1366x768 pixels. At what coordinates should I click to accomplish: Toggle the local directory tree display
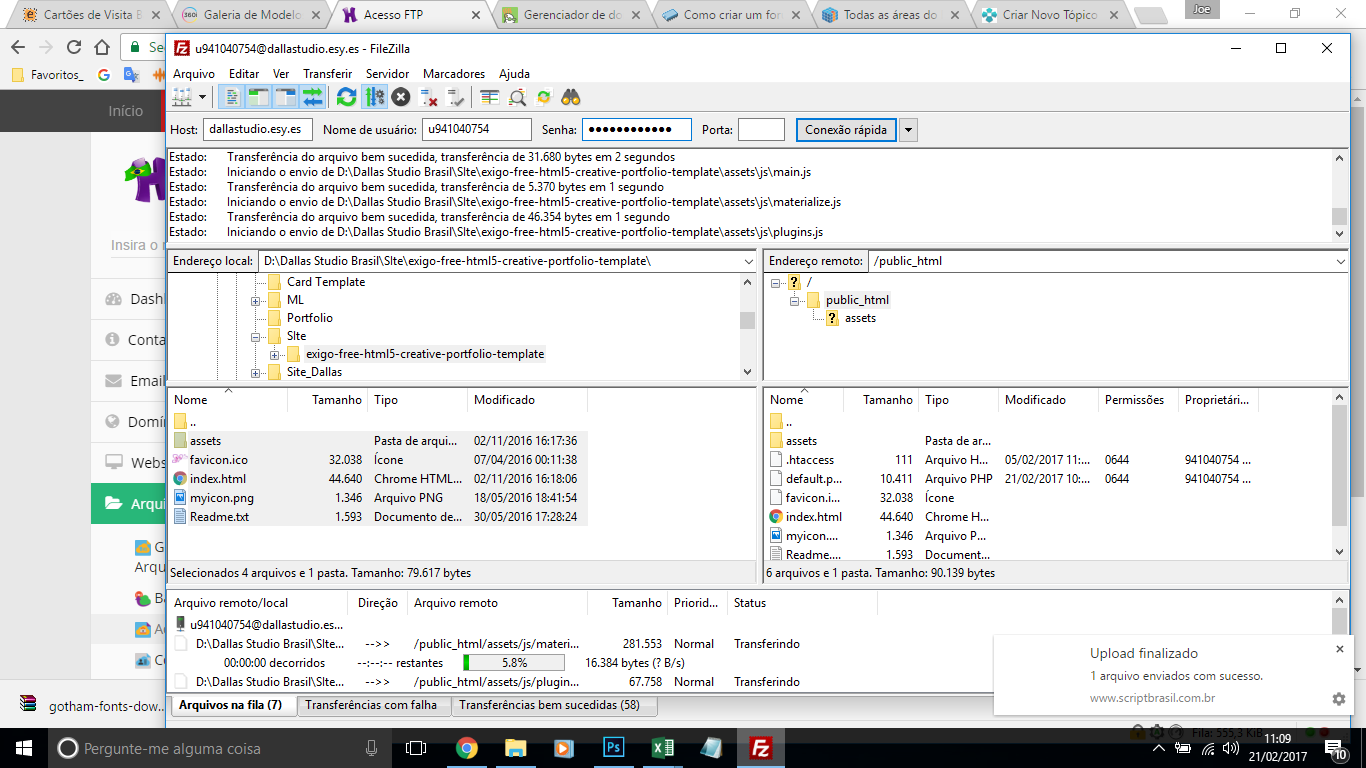tap(258, 97)
